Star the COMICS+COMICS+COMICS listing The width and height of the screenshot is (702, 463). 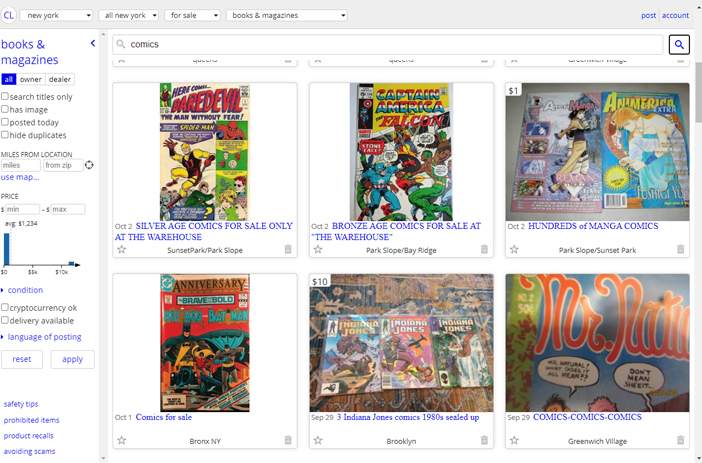[514, 440]
